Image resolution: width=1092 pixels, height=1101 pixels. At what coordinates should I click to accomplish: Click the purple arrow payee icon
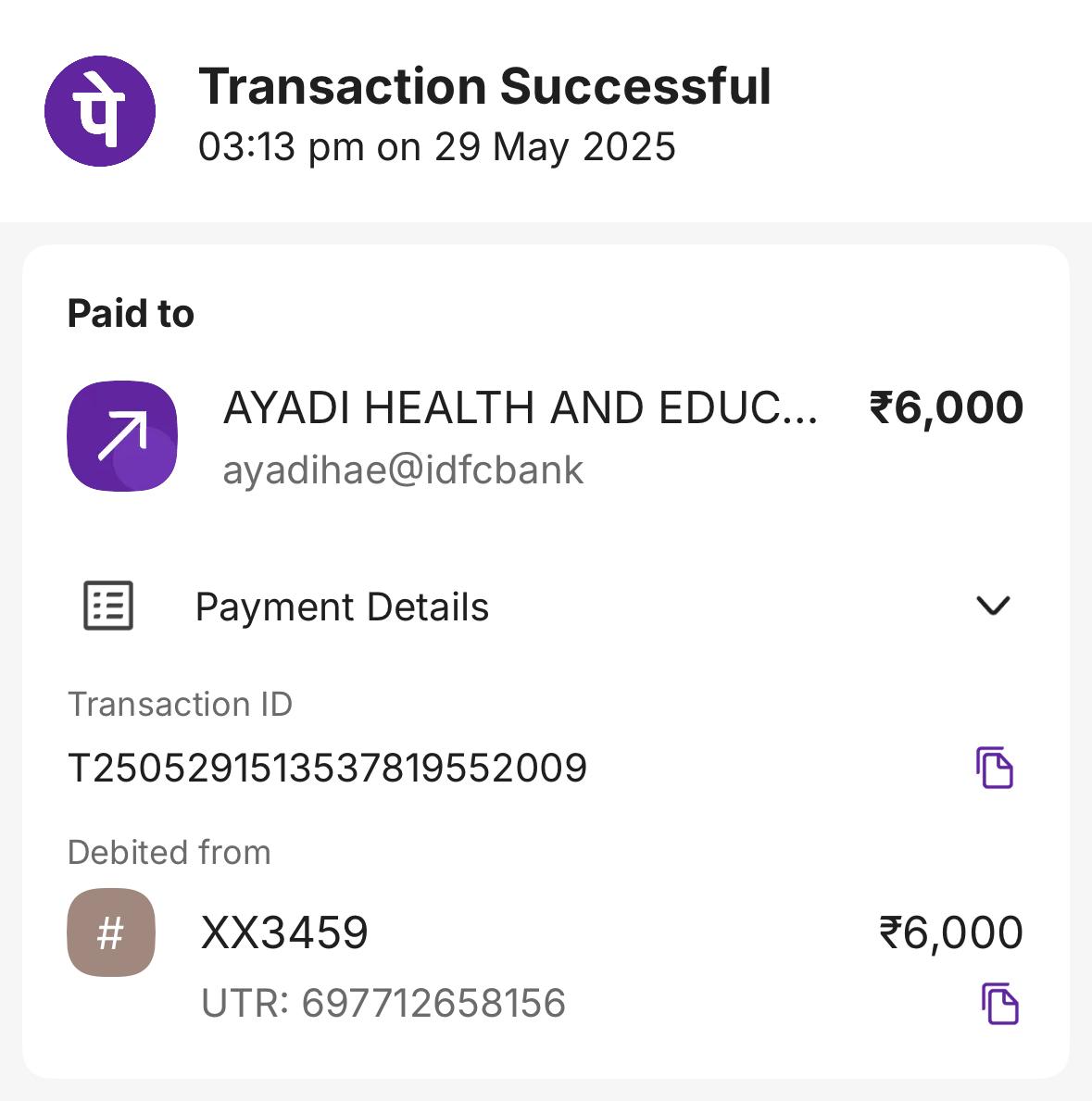click(x=122, y=436)
